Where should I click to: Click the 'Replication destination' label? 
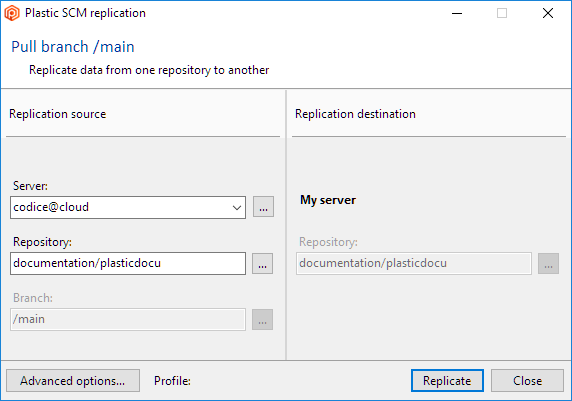pyautogui.click(x=355, y=114)
